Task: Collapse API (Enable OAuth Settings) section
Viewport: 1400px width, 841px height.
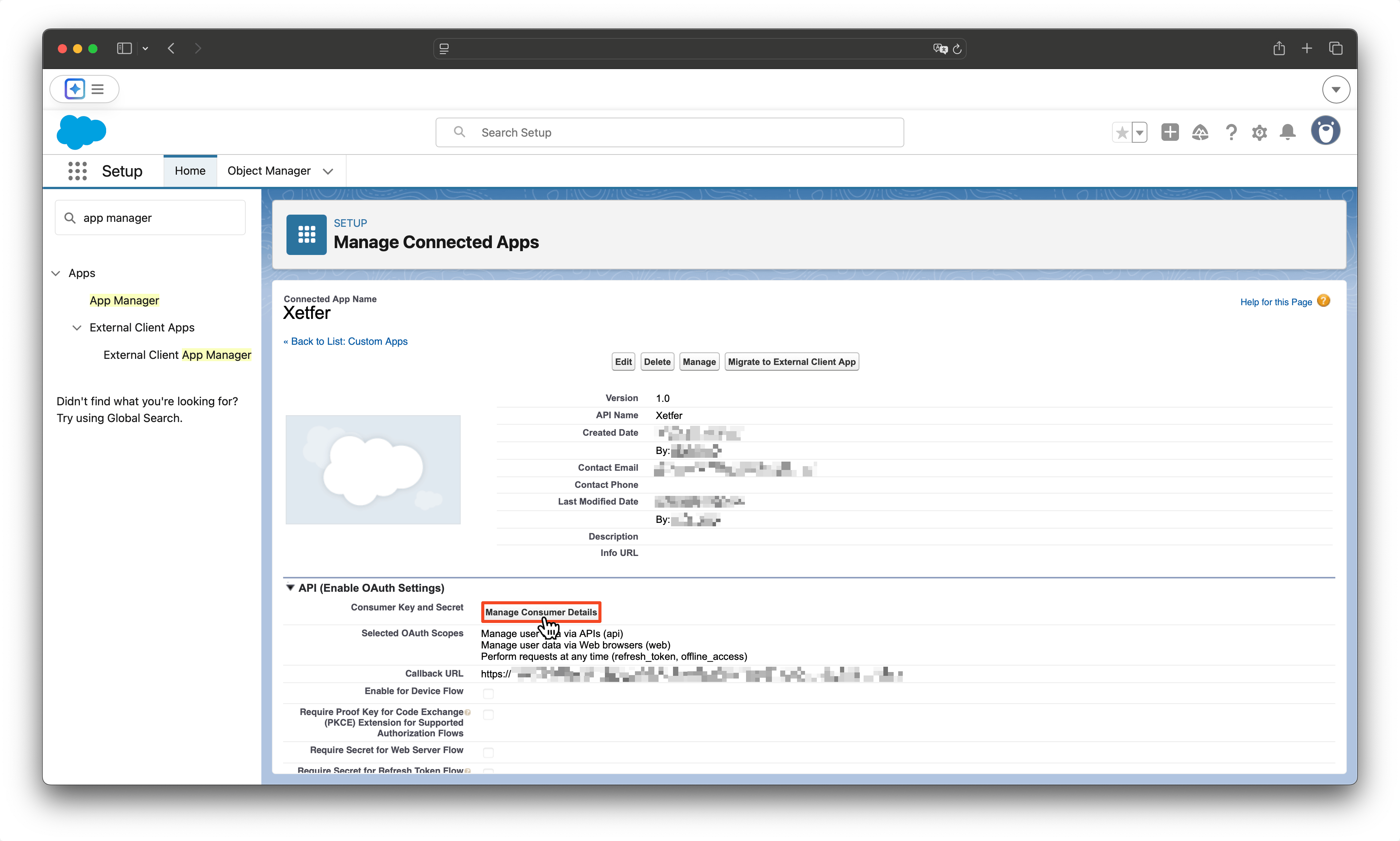Action: click(x=290, y=588)
